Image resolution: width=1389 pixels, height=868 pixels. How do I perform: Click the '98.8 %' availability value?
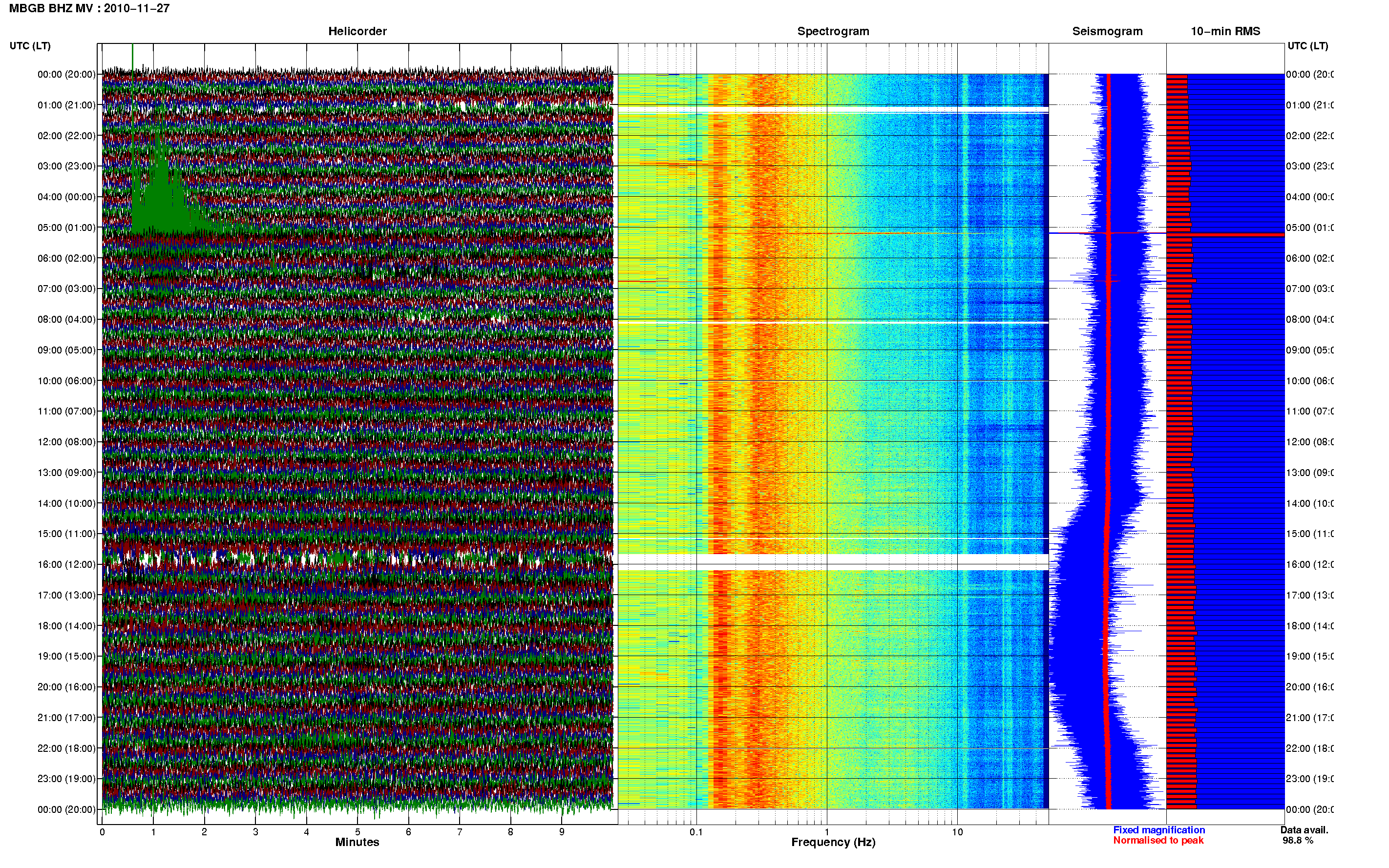(1298, 841)
